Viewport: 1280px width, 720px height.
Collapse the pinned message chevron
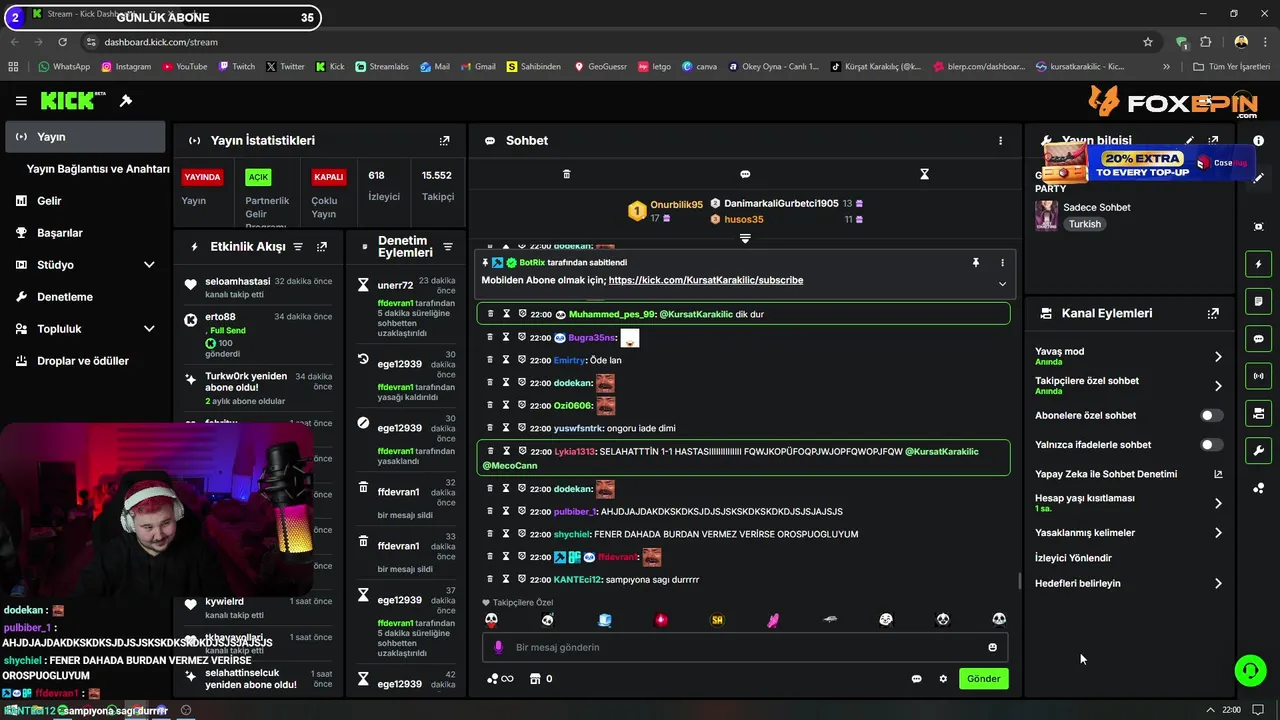click(x=1002, y=284)
